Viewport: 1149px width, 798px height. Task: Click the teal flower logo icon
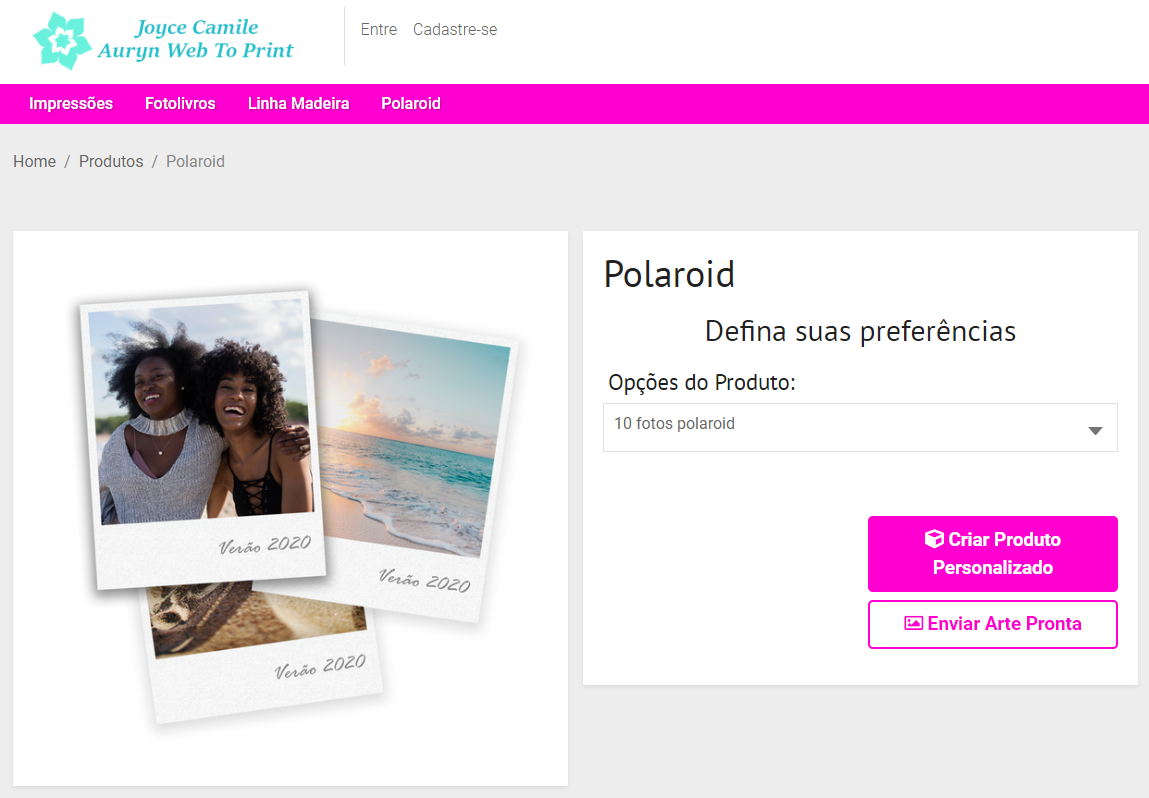tap(62, 40)
